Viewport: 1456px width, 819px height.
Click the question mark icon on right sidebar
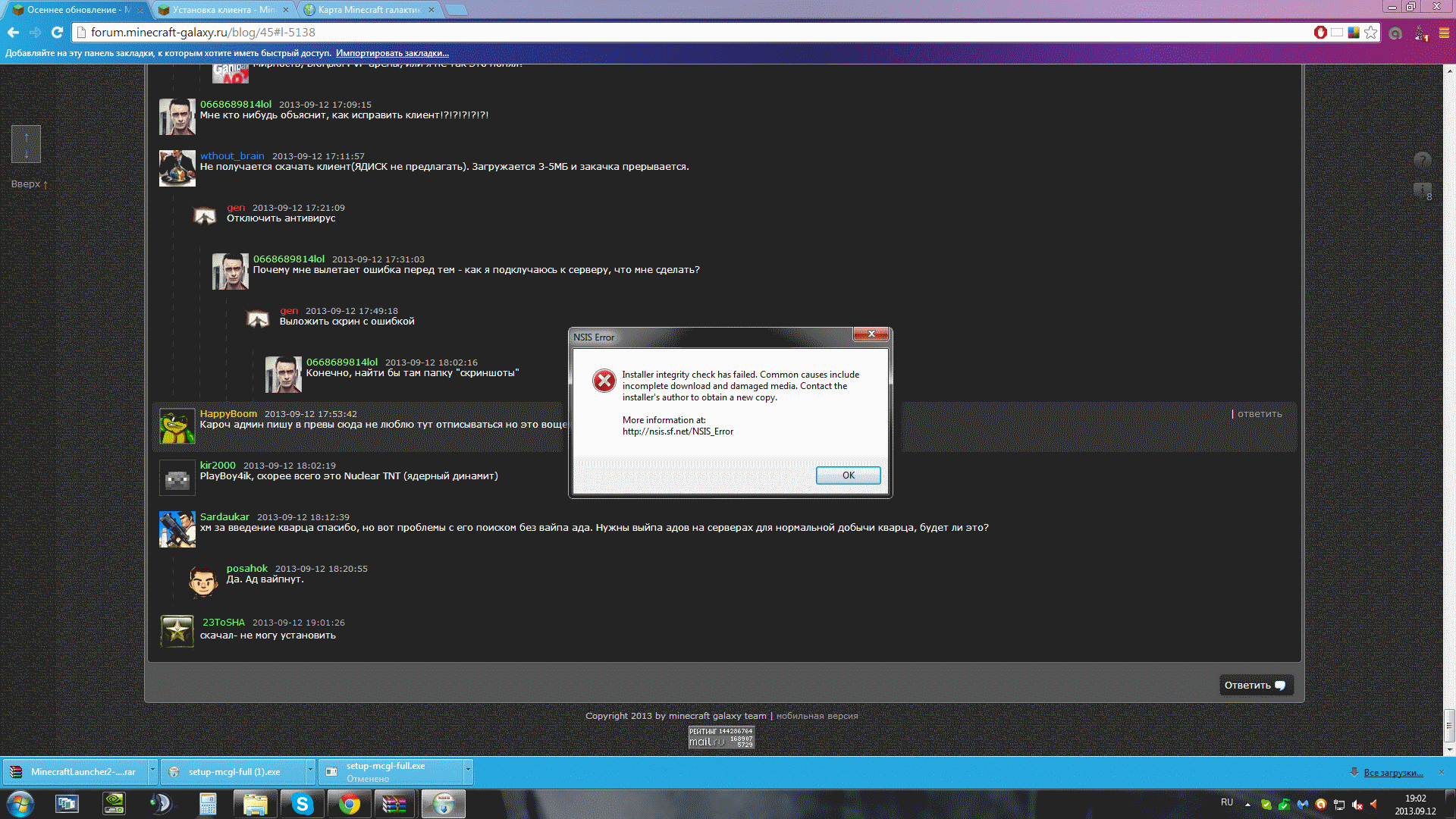(x=1423, y=160)
